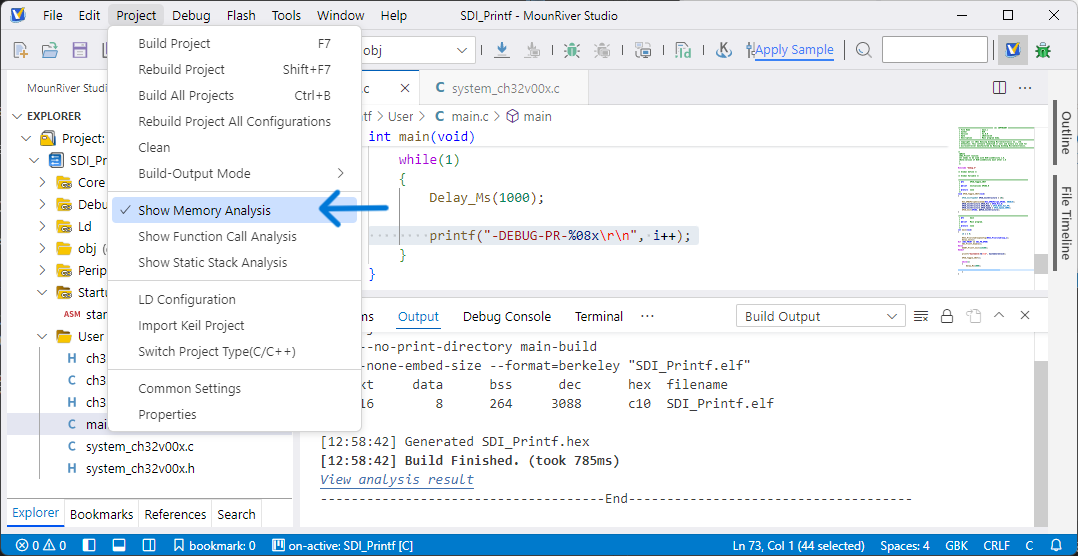
Task: Collapse the EXPLORER section chevron
Action: [x=17, y=116]
